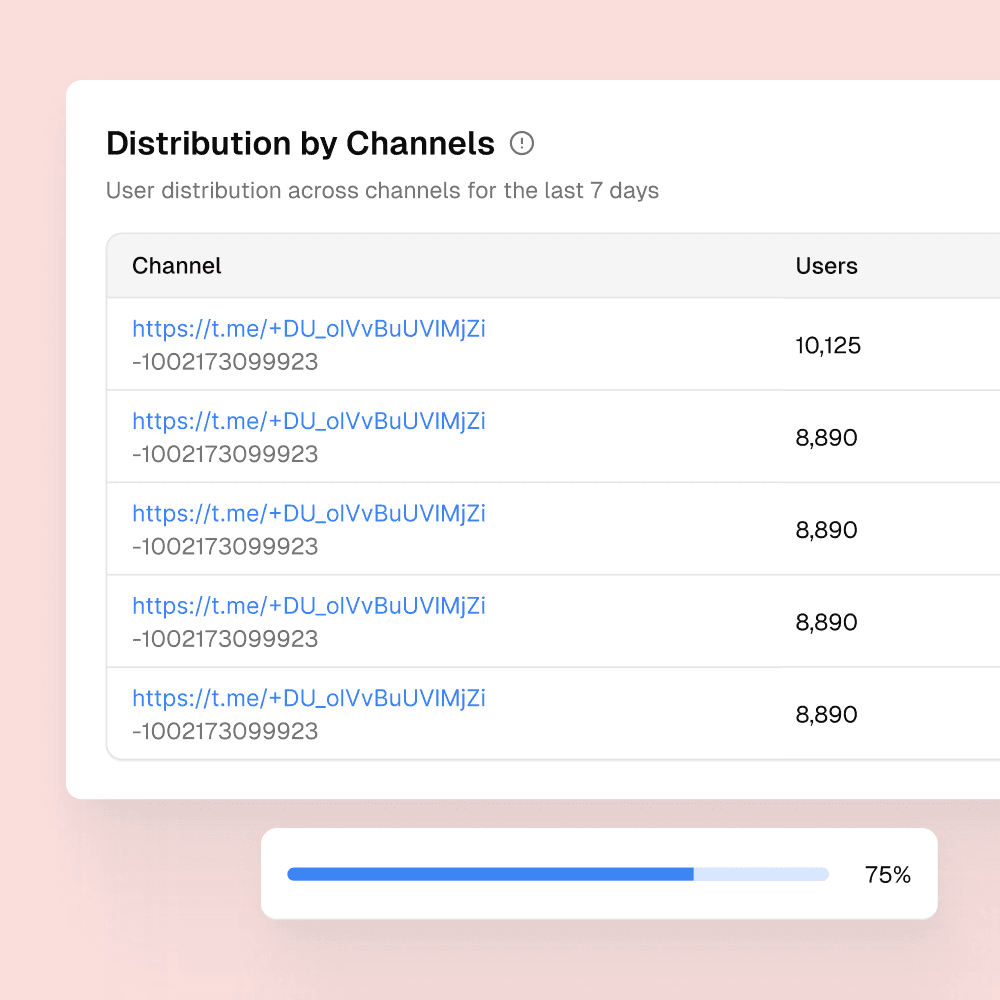Click the 10,125 users value
This screenshot has width=1000, height=1000.
tap(828, 346)
